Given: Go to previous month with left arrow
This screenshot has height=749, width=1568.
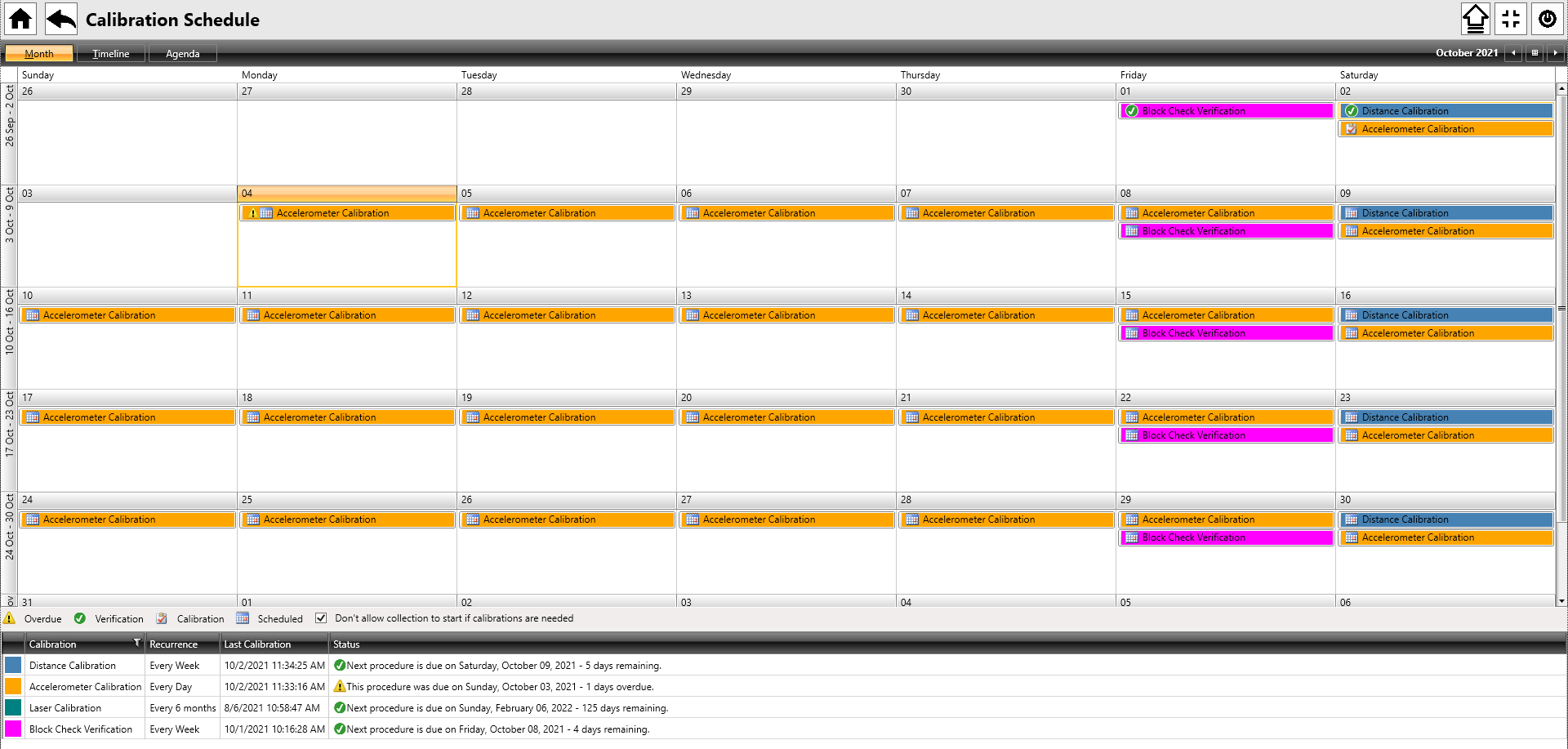Looking at the screenshot, I should pyautogui.click(x=1514, y=53).
